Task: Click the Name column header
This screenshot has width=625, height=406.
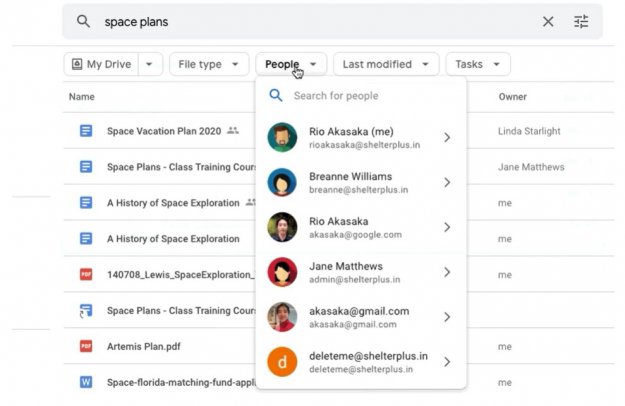Action: (x=82, y=97)
